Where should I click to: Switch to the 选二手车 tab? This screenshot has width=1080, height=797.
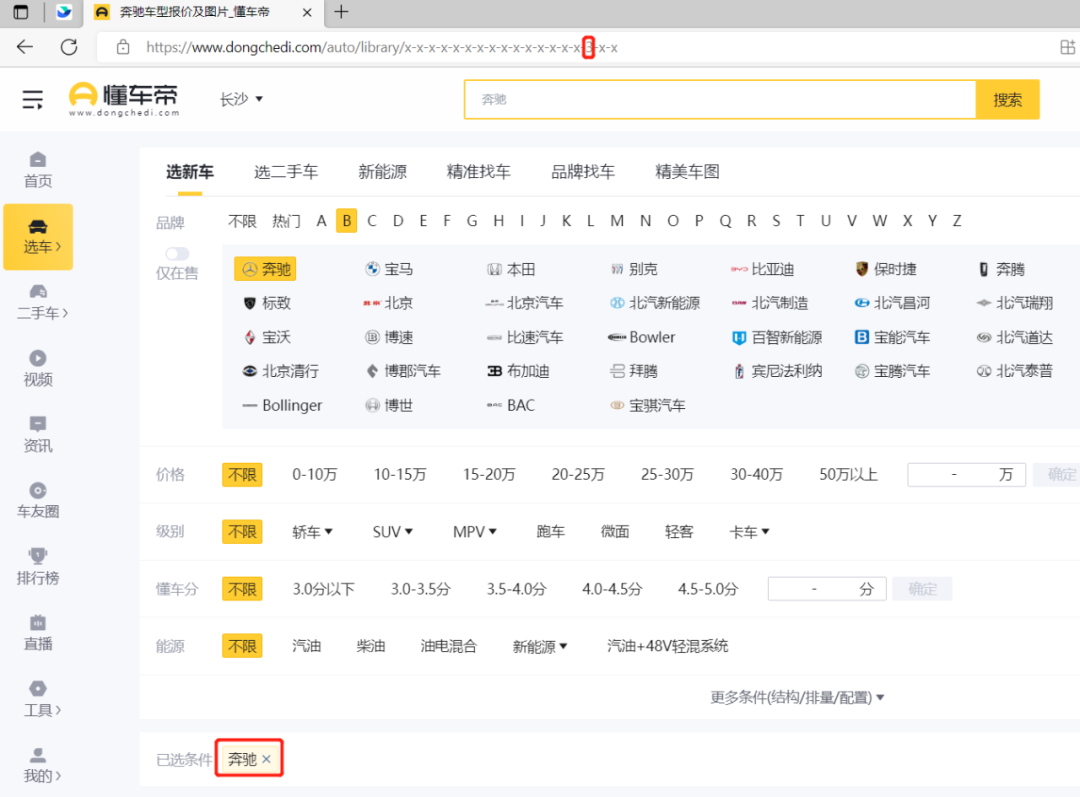pyautogui.click(x=286, y=172)
